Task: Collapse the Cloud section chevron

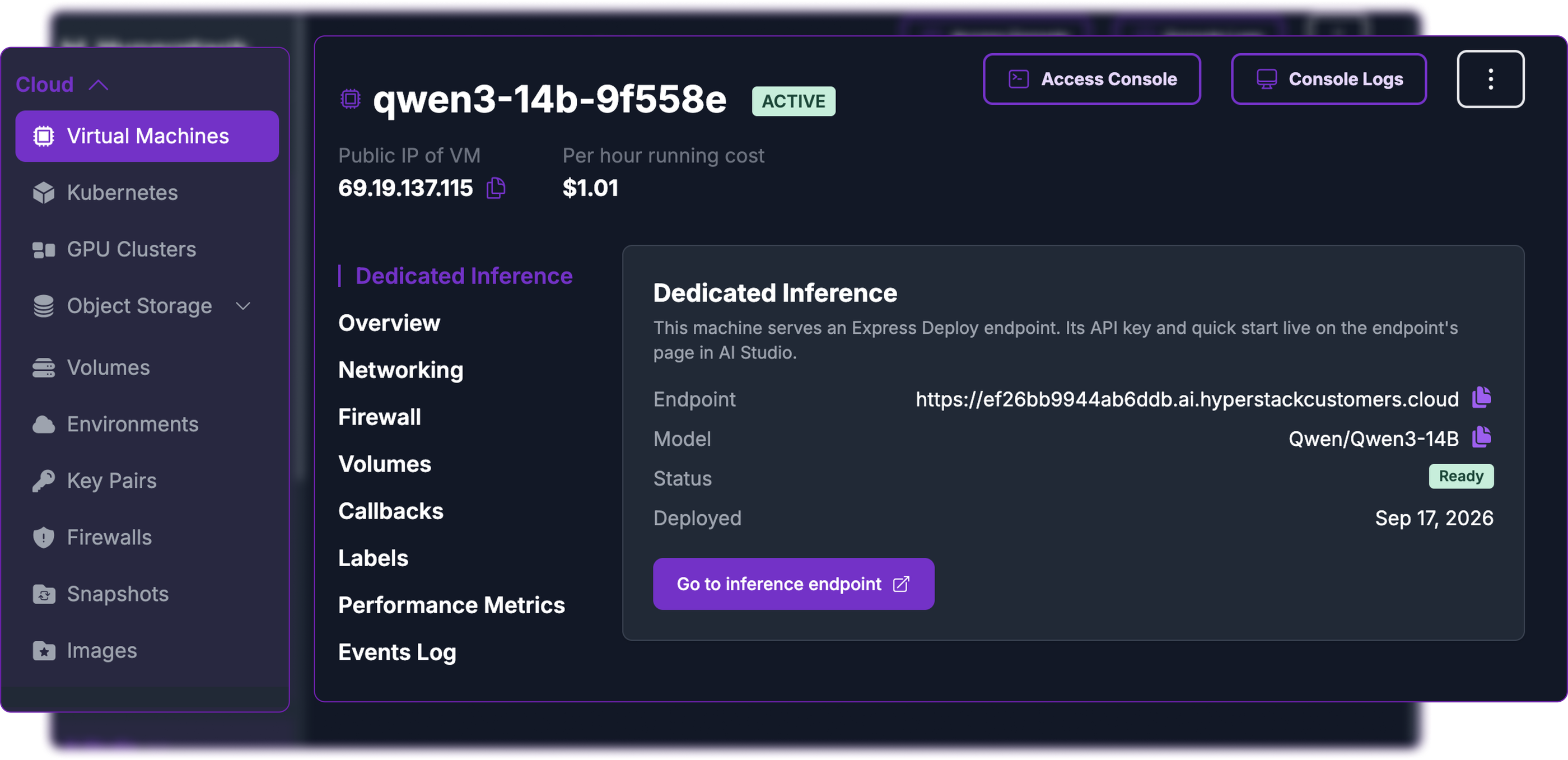Action: pos(99,85)
